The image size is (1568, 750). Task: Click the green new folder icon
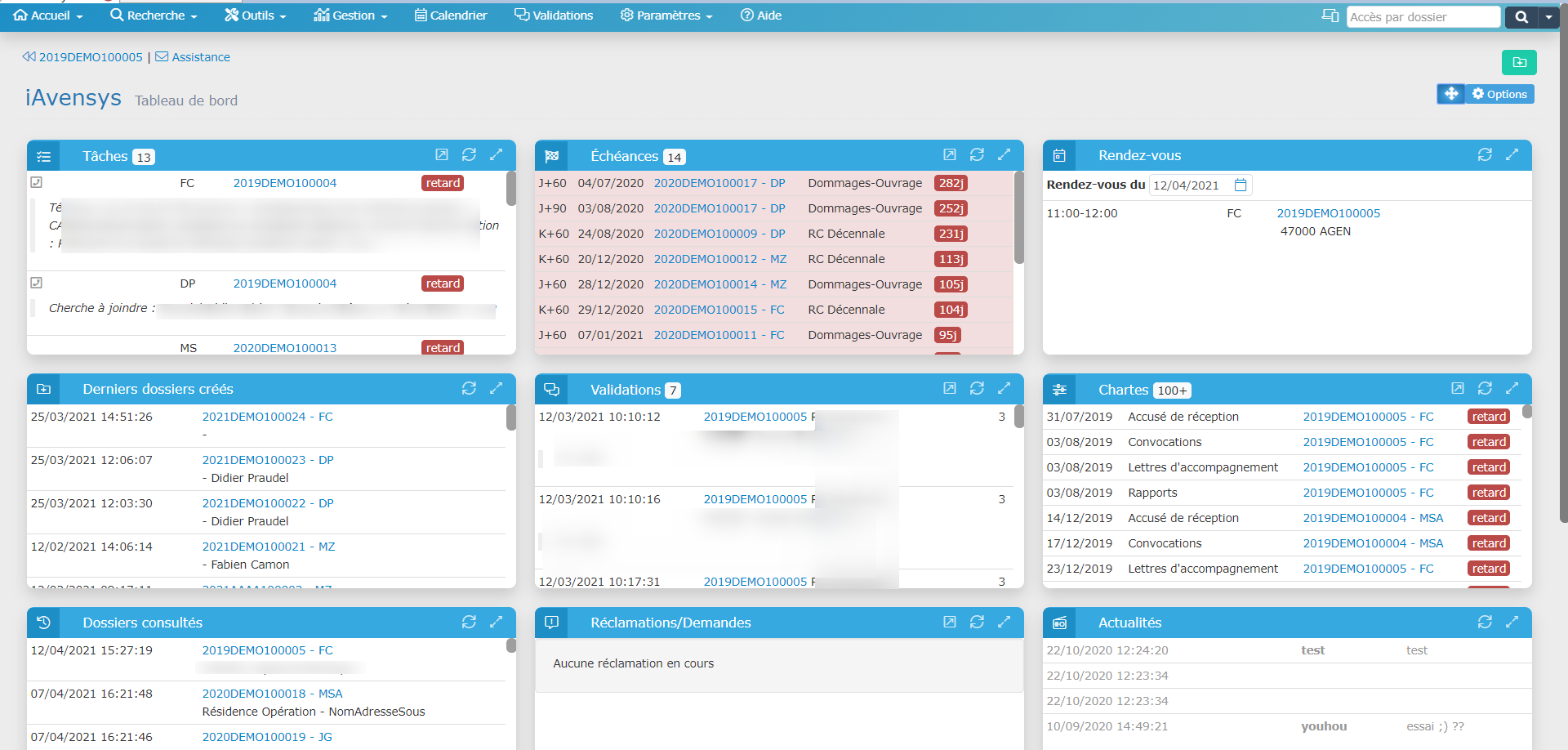click(1519, 62)
